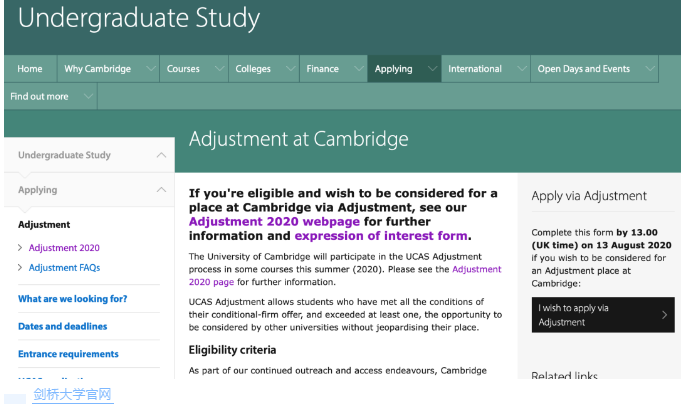Image resolution: width=681 pixels, height=409 pixels.
Task: Follow the expression of interest form link
Action: pos(380,237)
